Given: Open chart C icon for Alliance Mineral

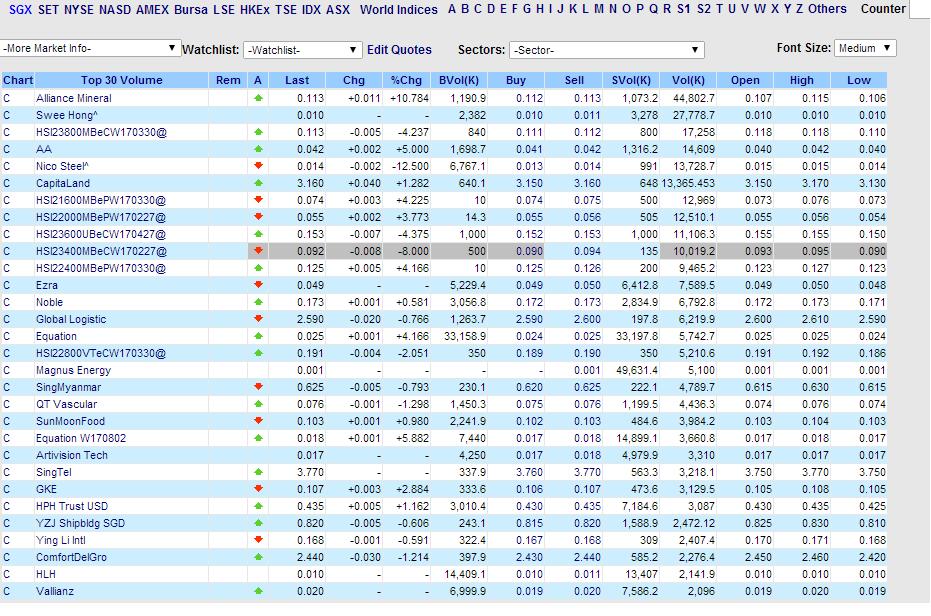Looking at the screenshot, I should coord(7,98).
